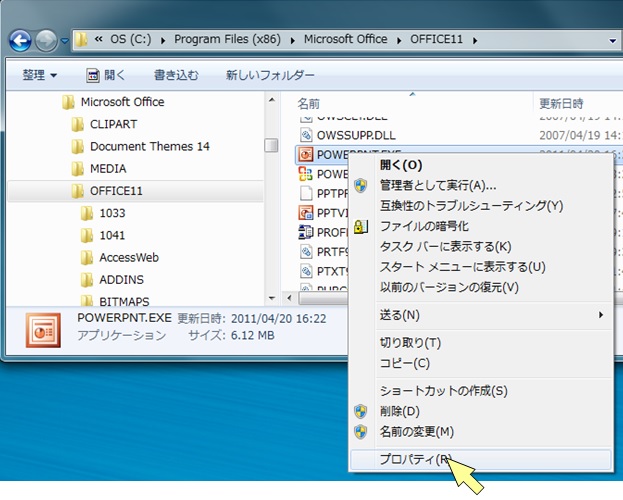Click Microsoft Office breadcrumb in address bar
This screenshot has height=500, width=623.
point(345,39)
